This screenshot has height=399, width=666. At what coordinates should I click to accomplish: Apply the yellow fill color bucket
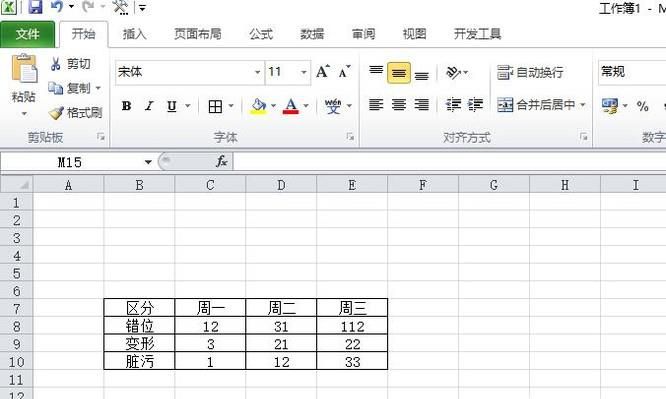point(258,106)
